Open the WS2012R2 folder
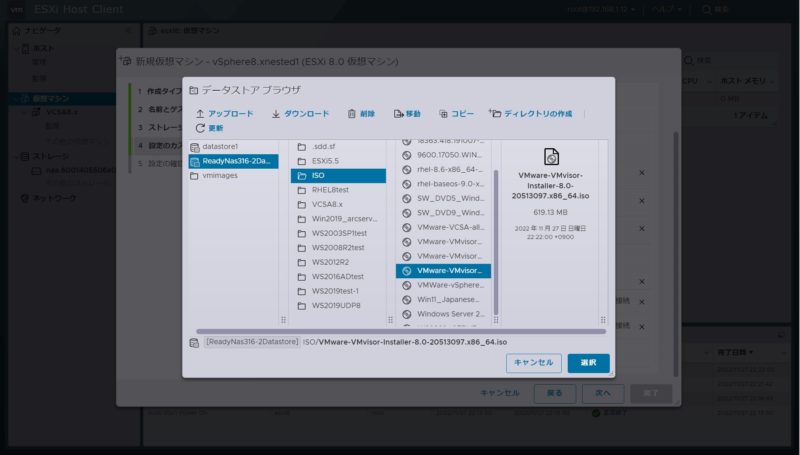Viewport: 800px width, 455px height. click(x=338, y=262)
